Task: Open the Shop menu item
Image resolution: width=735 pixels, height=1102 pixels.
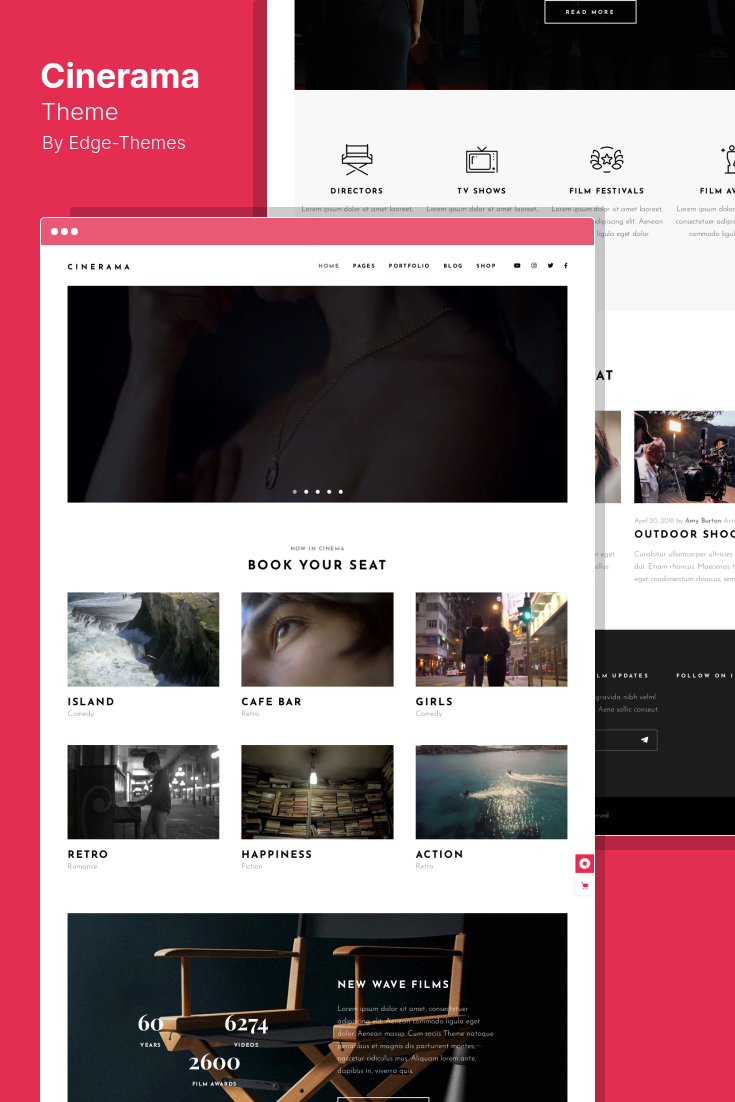Action: click(x=486, y=266)
